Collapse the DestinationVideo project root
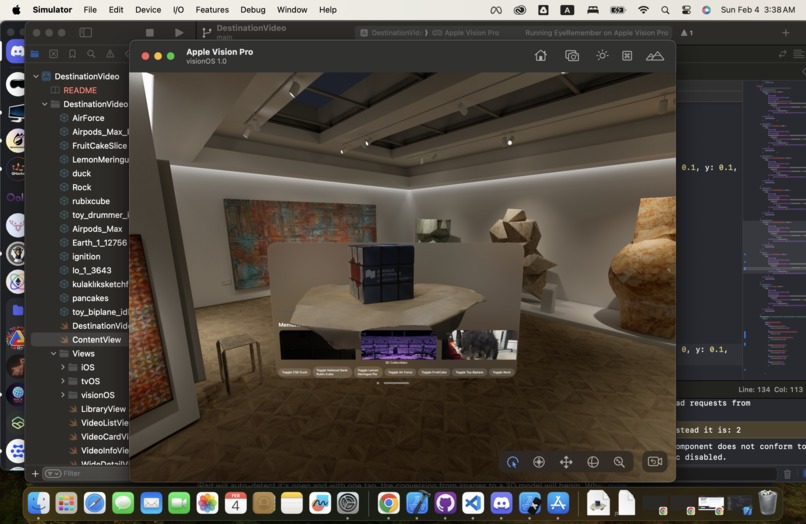 tap(35, 76)
